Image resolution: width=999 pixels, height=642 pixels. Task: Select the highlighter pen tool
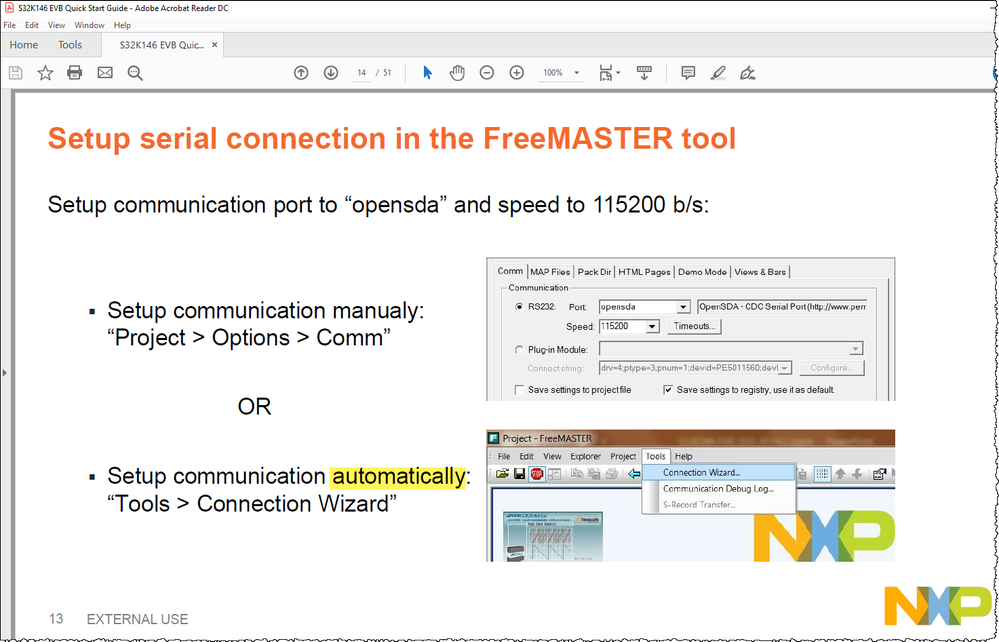718,73
